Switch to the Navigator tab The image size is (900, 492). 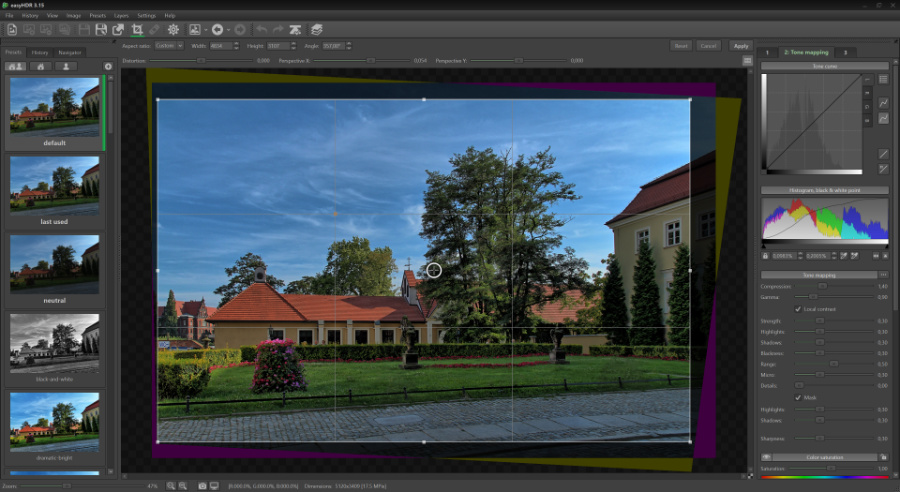(x=70, y=52)
